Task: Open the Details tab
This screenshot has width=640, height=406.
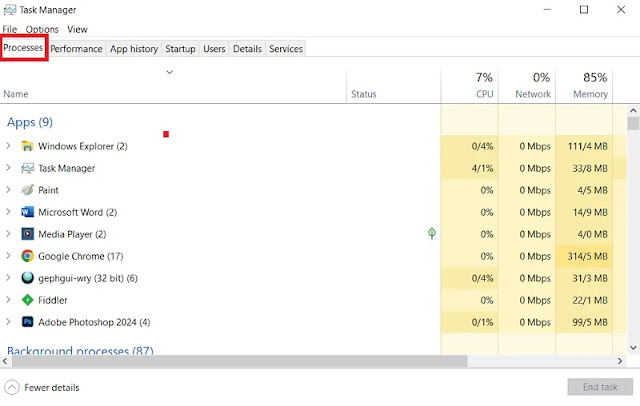Action: tap(247, 49)
